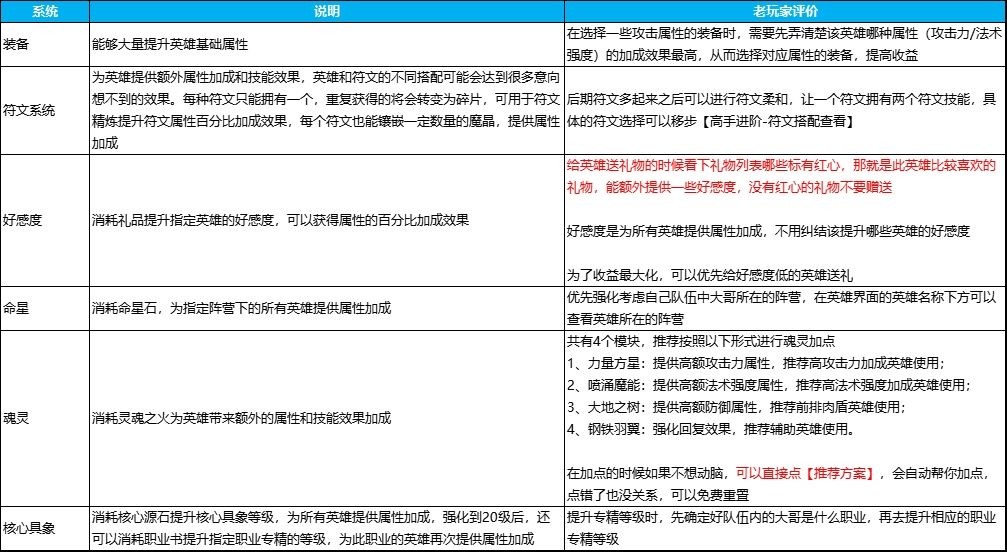Click the 系统 column header

(43, 10)
